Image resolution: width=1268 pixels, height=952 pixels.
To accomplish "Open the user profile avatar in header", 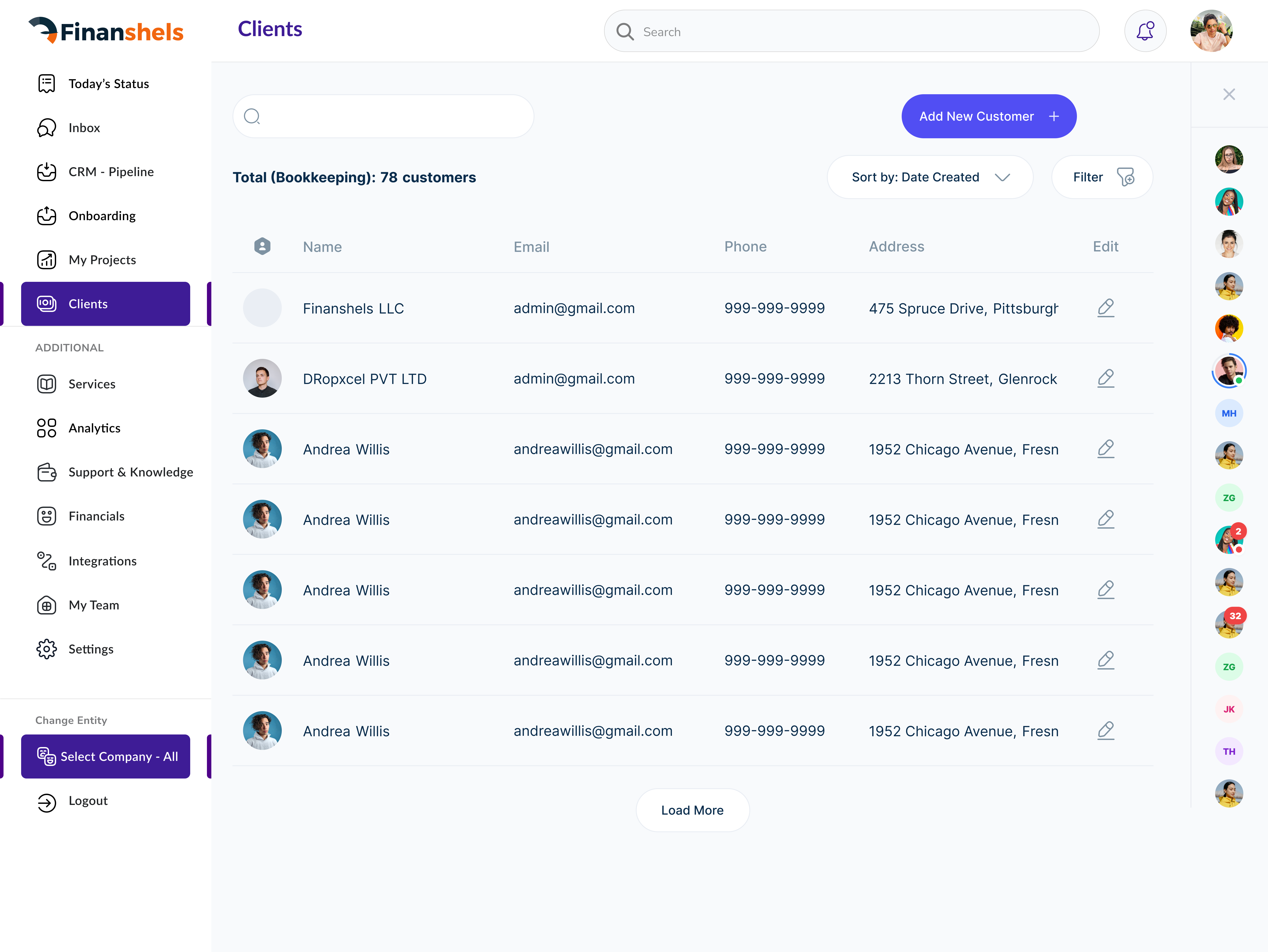I will pyautogui.click(x=1211, y=31).
